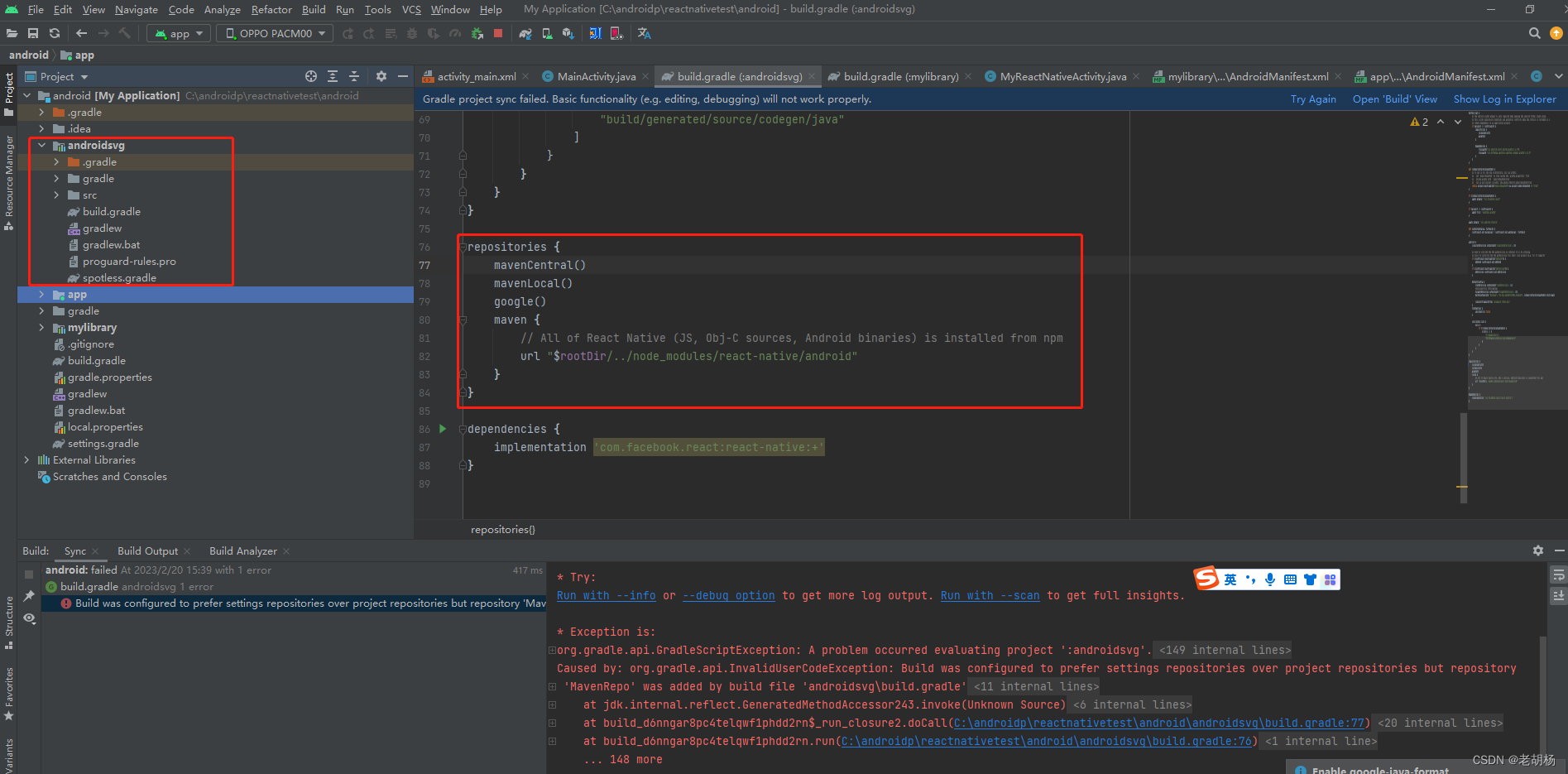
Task: Toggle the Resource Manager sidebar tab
Action: click(x=8, y=183)
